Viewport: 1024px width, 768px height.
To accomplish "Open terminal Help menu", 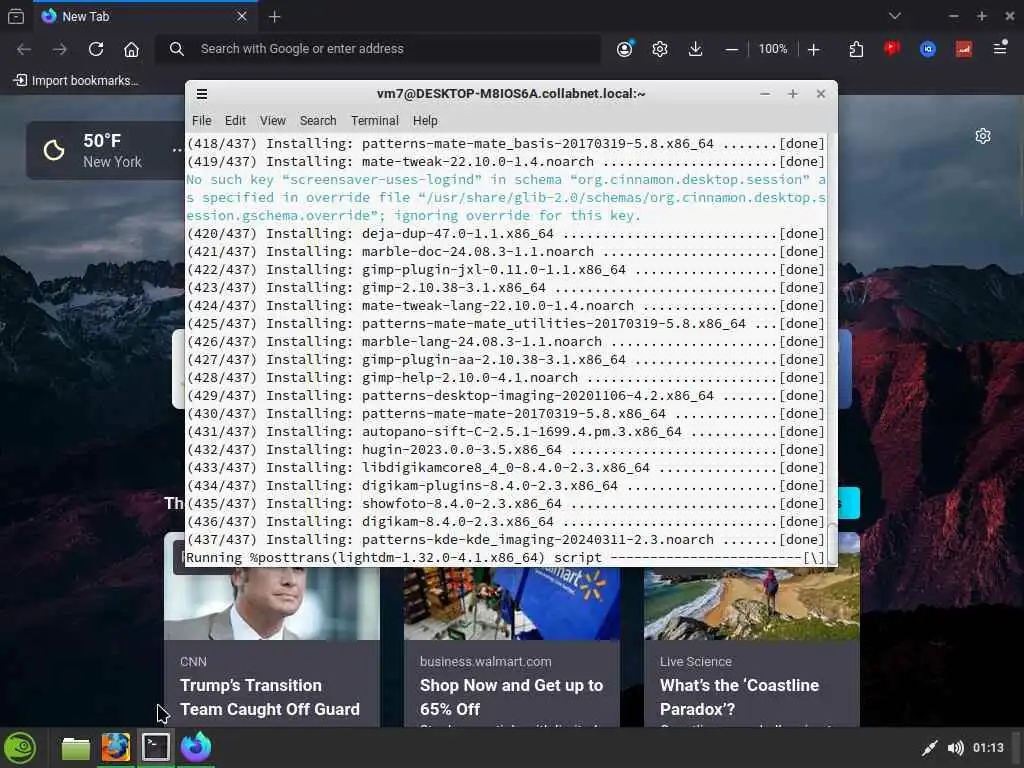I will (425, 121).
